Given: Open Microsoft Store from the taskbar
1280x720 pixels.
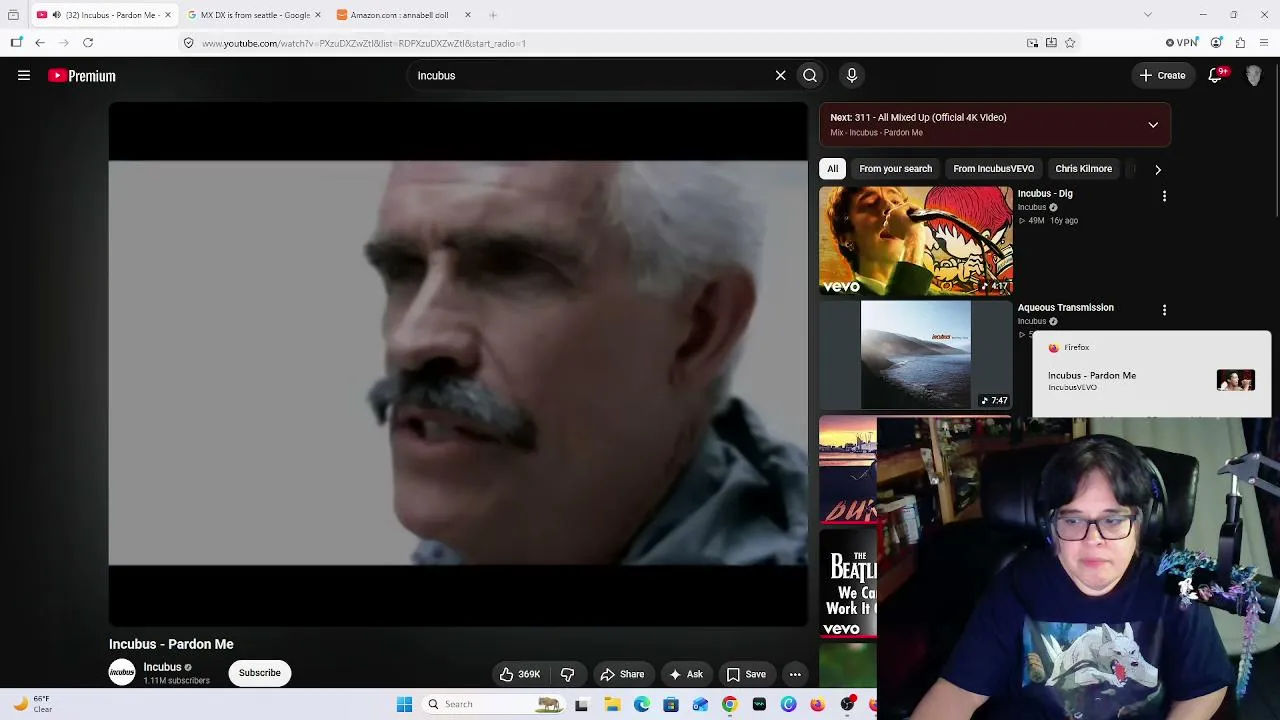Looking at the screenshot, I should (671, 704).
